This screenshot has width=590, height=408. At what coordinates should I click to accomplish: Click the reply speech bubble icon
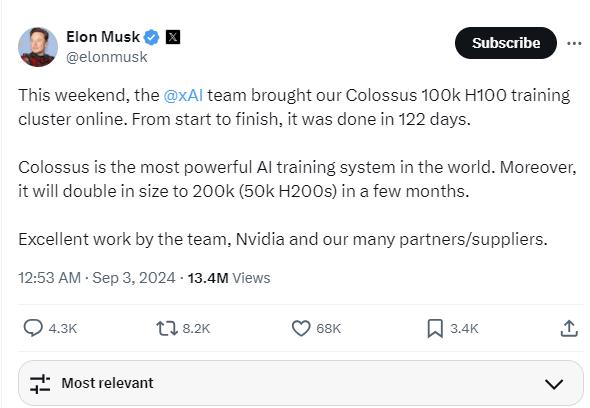(33, 328)
